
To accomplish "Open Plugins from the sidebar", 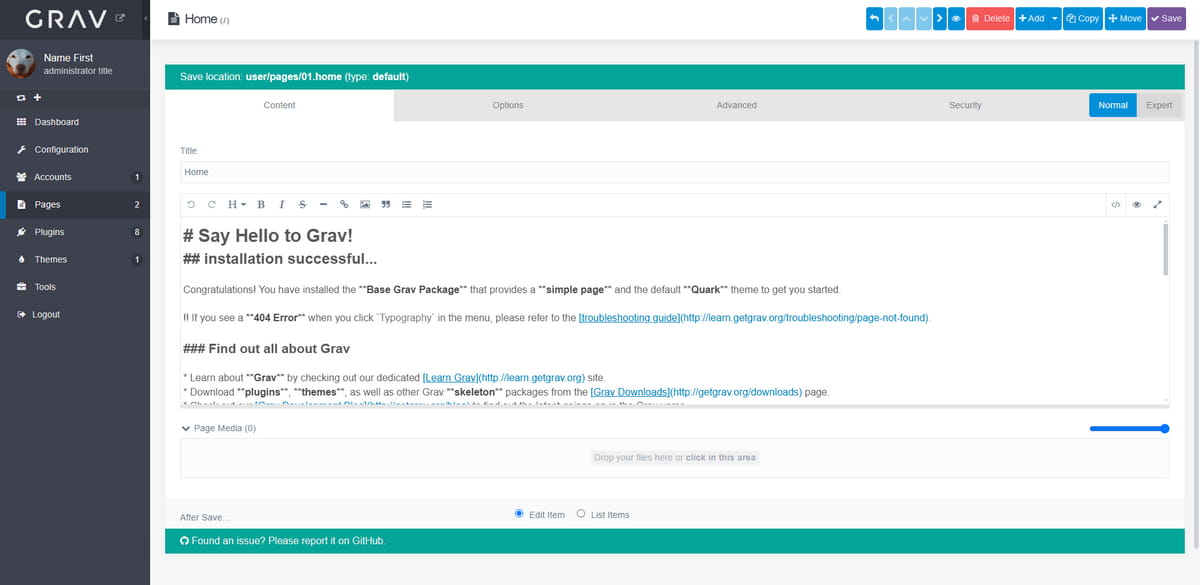I will point(75,232).
